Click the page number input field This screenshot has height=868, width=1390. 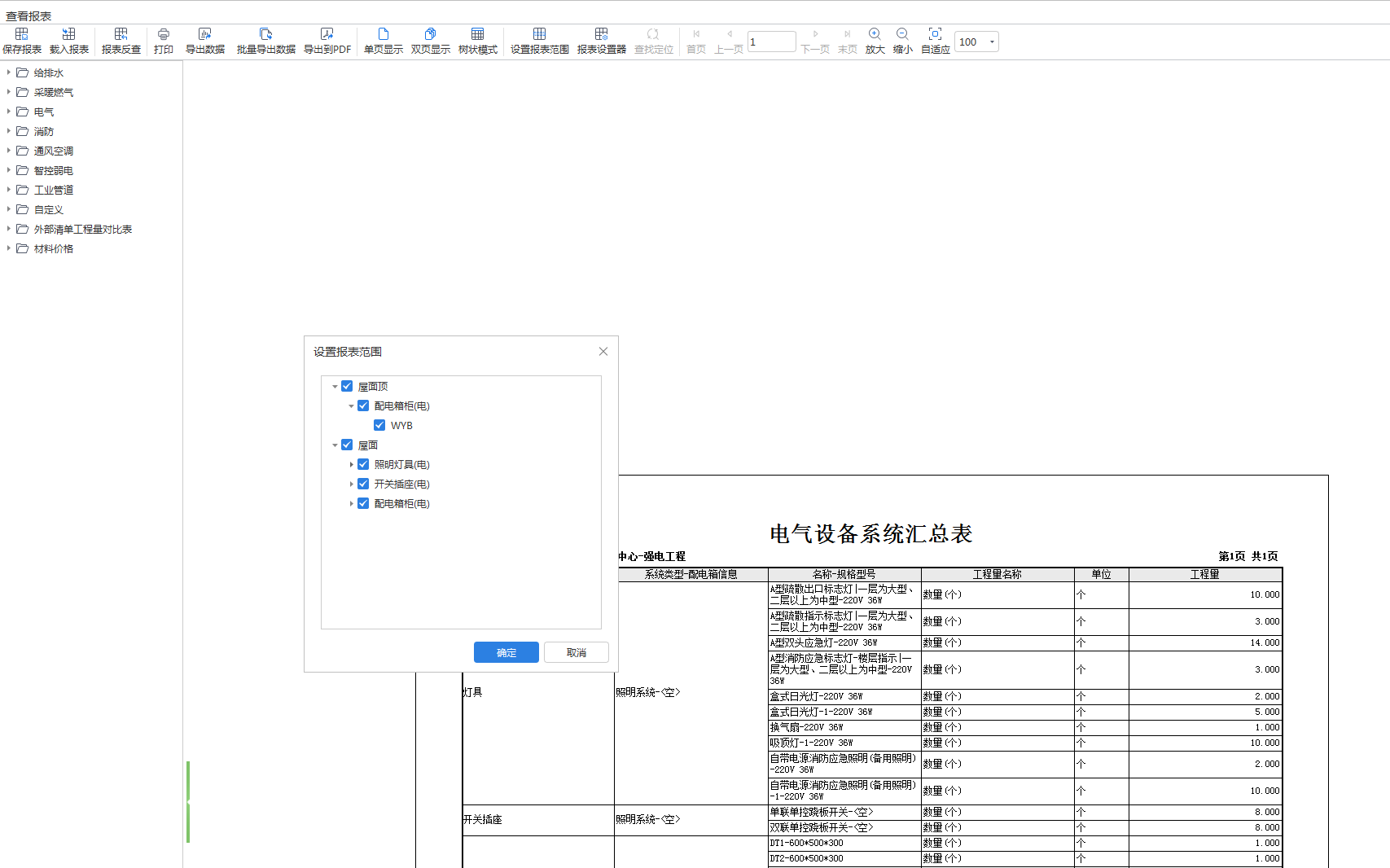click(x=771, y=42)
